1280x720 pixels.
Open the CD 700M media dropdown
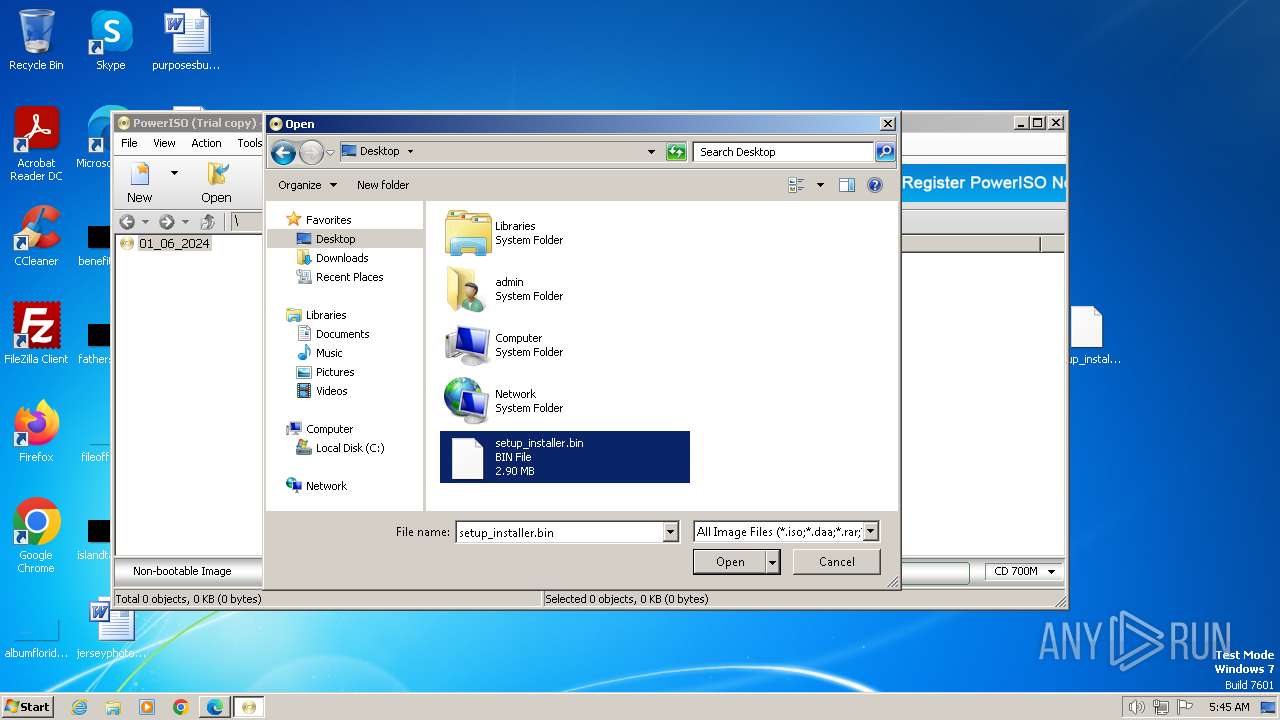click(1024, 571)
